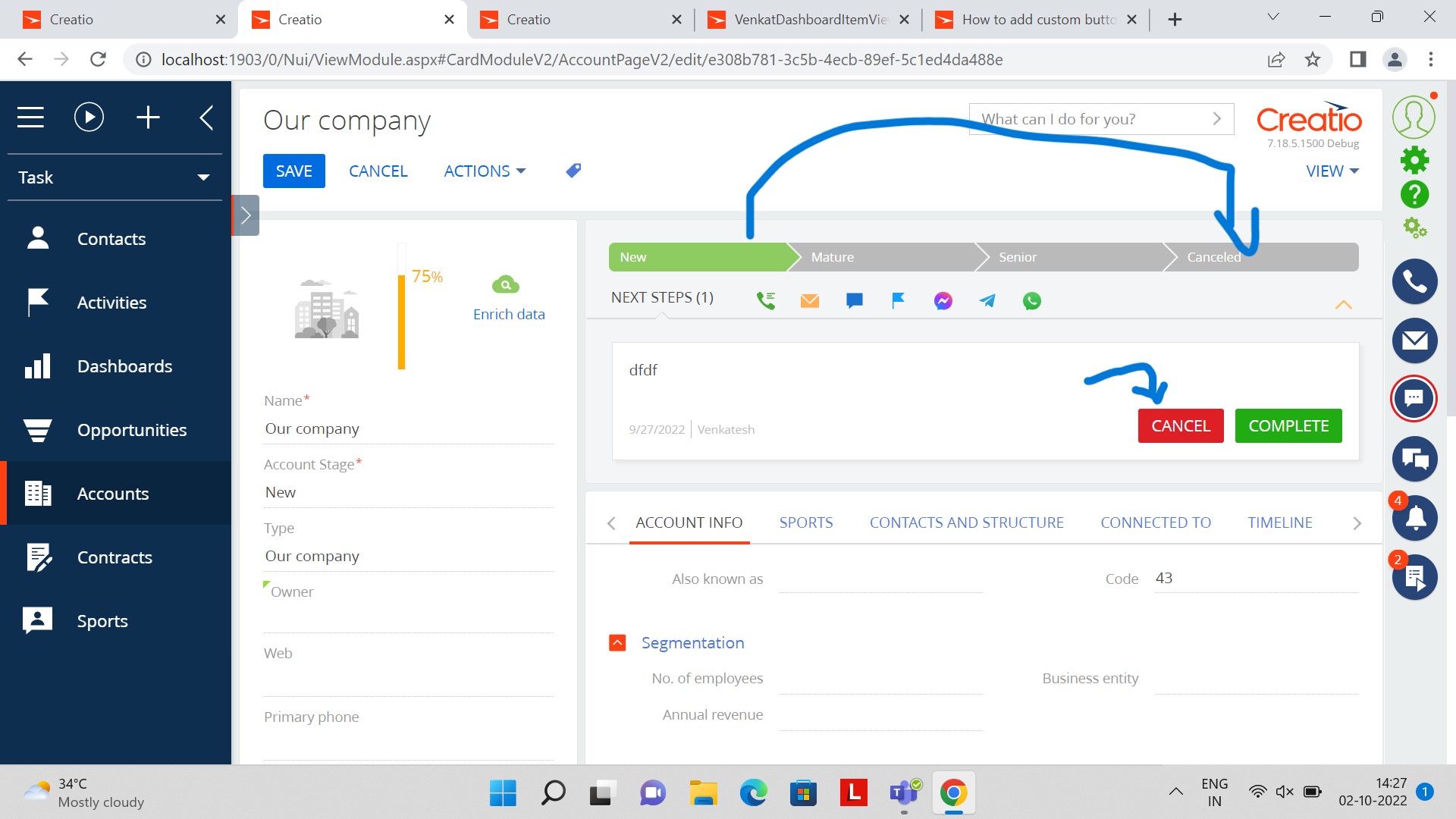Open the TIMELINE tab
The image size is (1456, 819).
[1279, 522]
